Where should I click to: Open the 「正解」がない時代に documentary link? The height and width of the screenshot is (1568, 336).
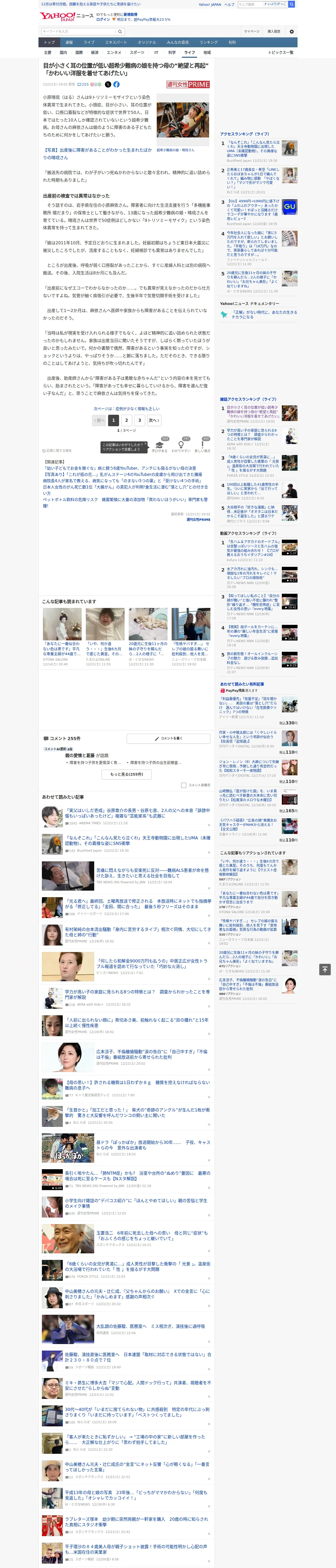(x=265, y=315)
